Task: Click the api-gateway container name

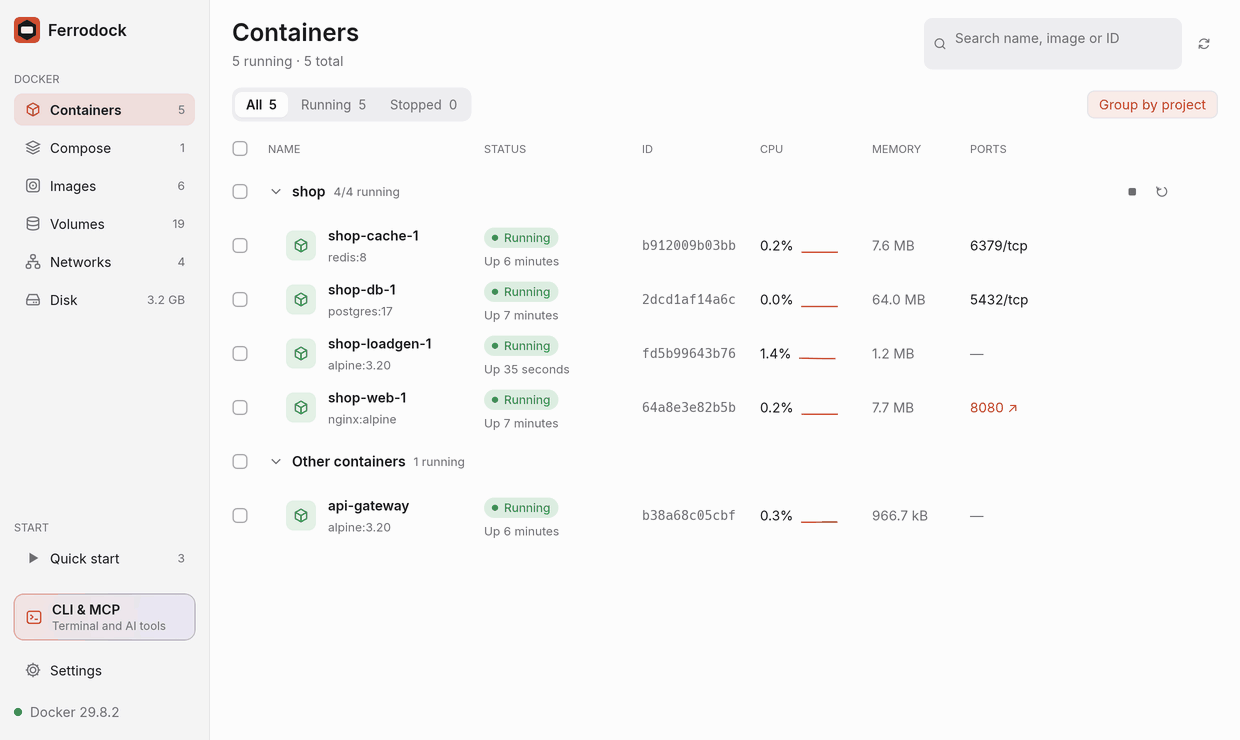Action: pyautogui.click(x=368, y=506)
